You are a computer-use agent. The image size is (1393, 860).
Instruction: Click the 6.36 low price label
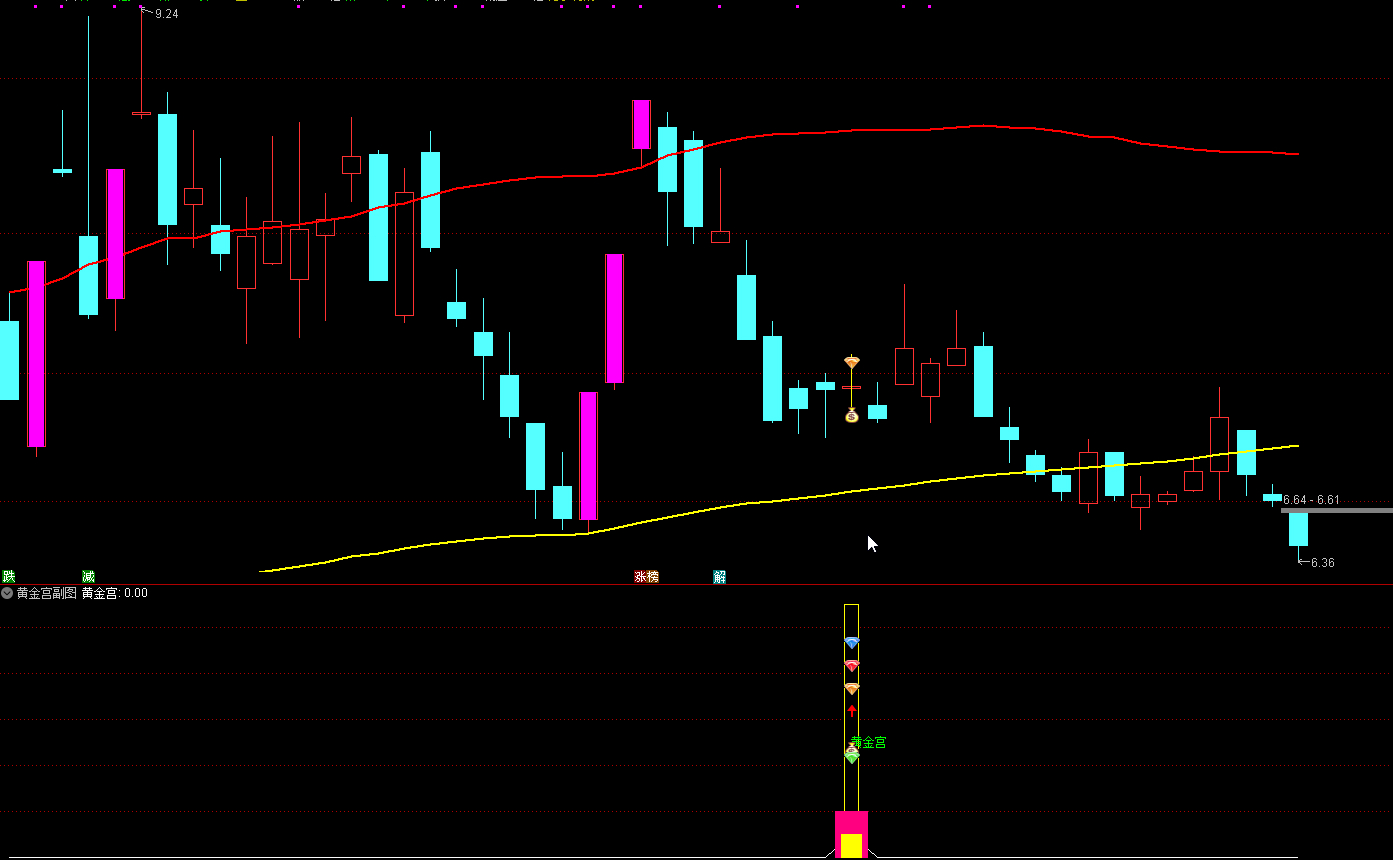coord(1322,563)
